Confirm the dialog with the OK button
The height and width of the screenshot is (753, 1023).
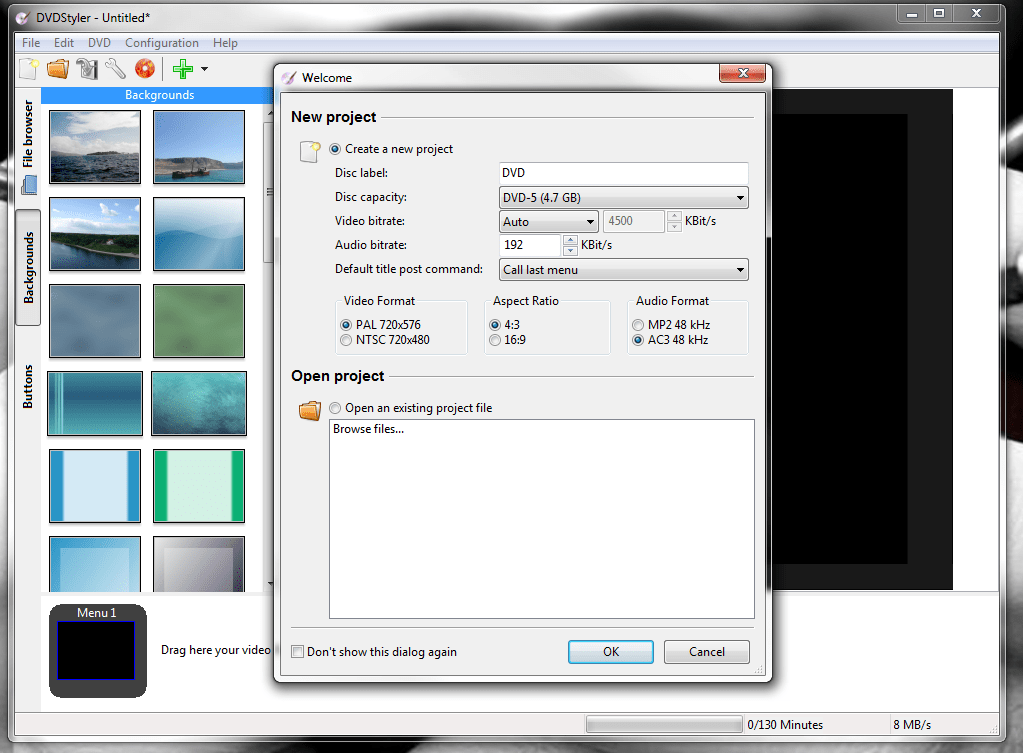coord(610,651)
